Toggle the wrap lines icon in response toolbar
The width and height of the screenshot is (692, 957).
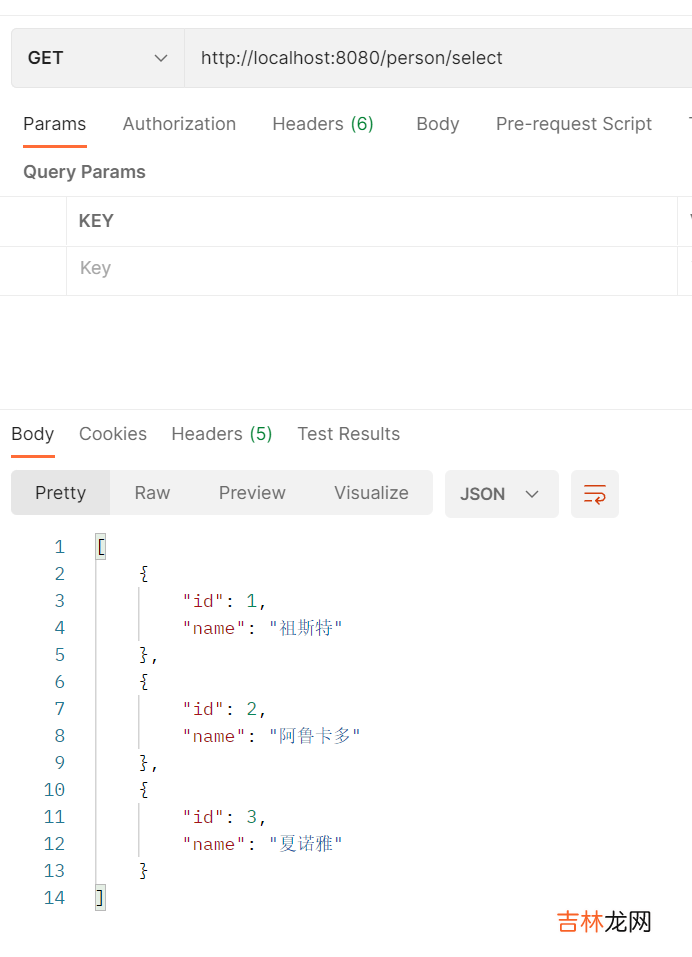click(x=595, y=494)
